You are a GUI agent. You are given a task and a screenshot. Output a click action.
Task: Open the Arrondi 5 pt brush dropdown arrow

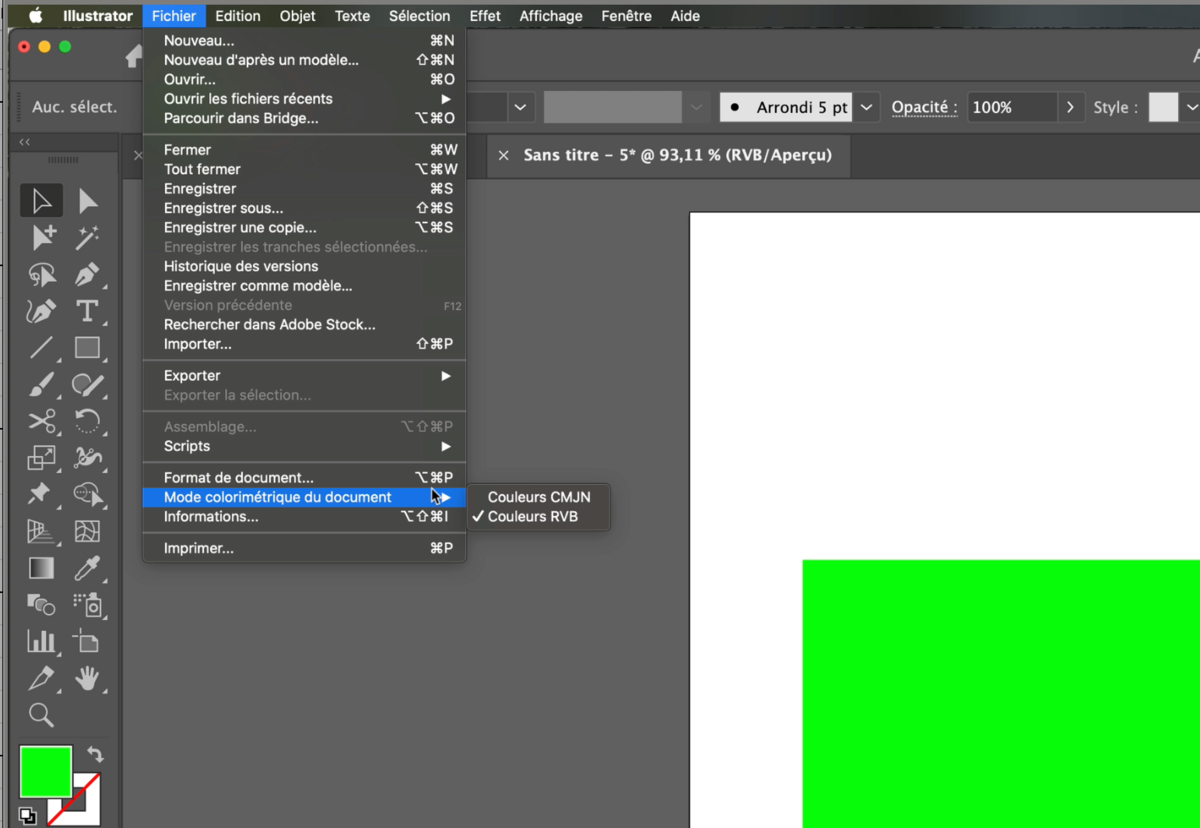tap(867, 107)
